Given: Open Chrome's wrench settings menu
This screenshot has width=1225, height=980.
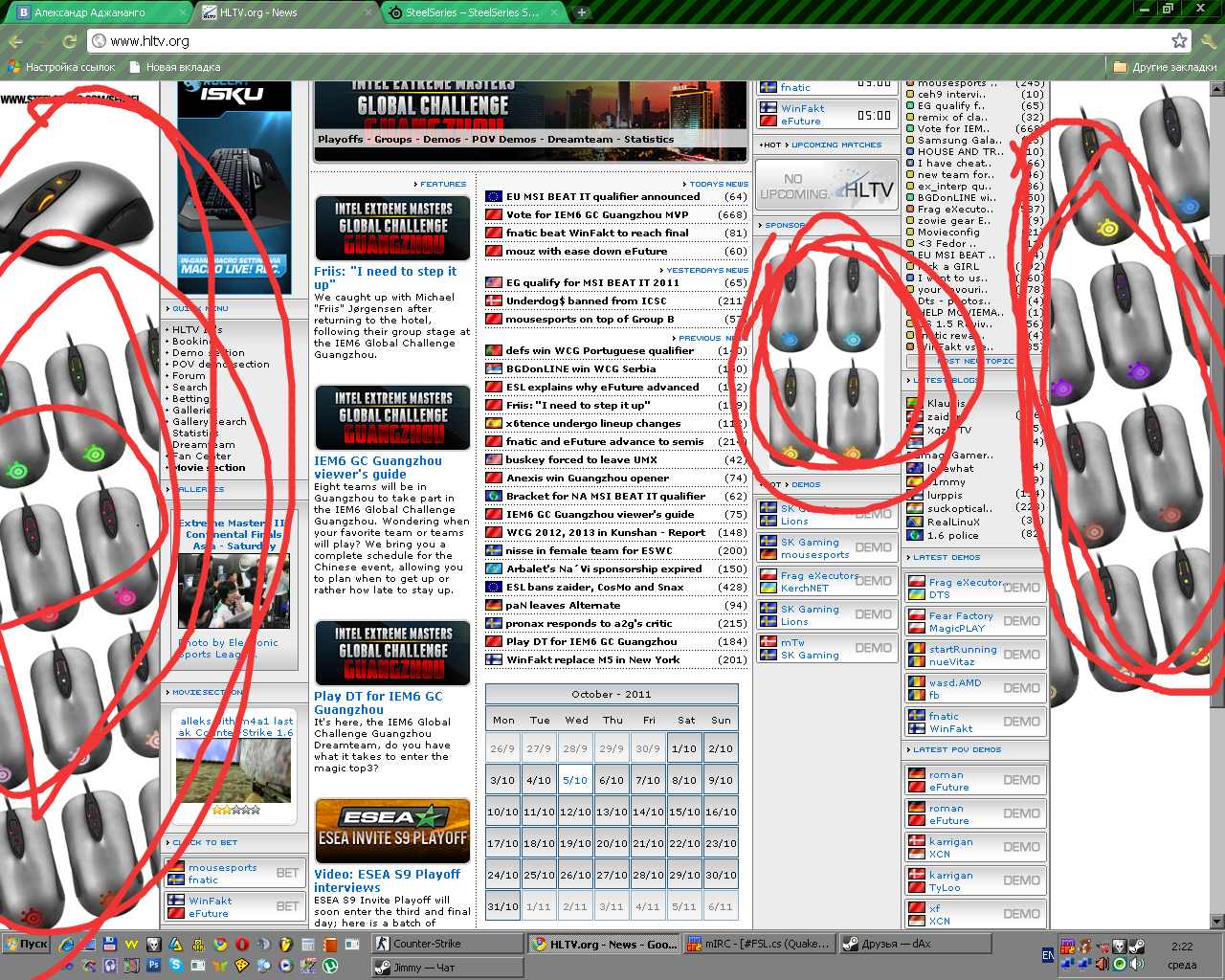Looking at the screenshot, I should [x=1209, y=40].
